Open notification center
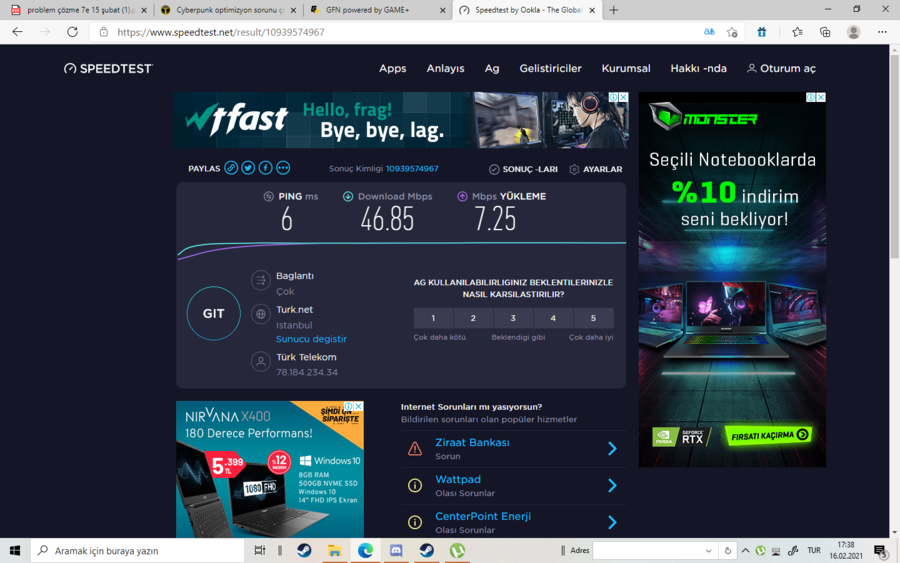Image resolution: width=900 pixels, height=563 pixels. (x=880, y=552)
